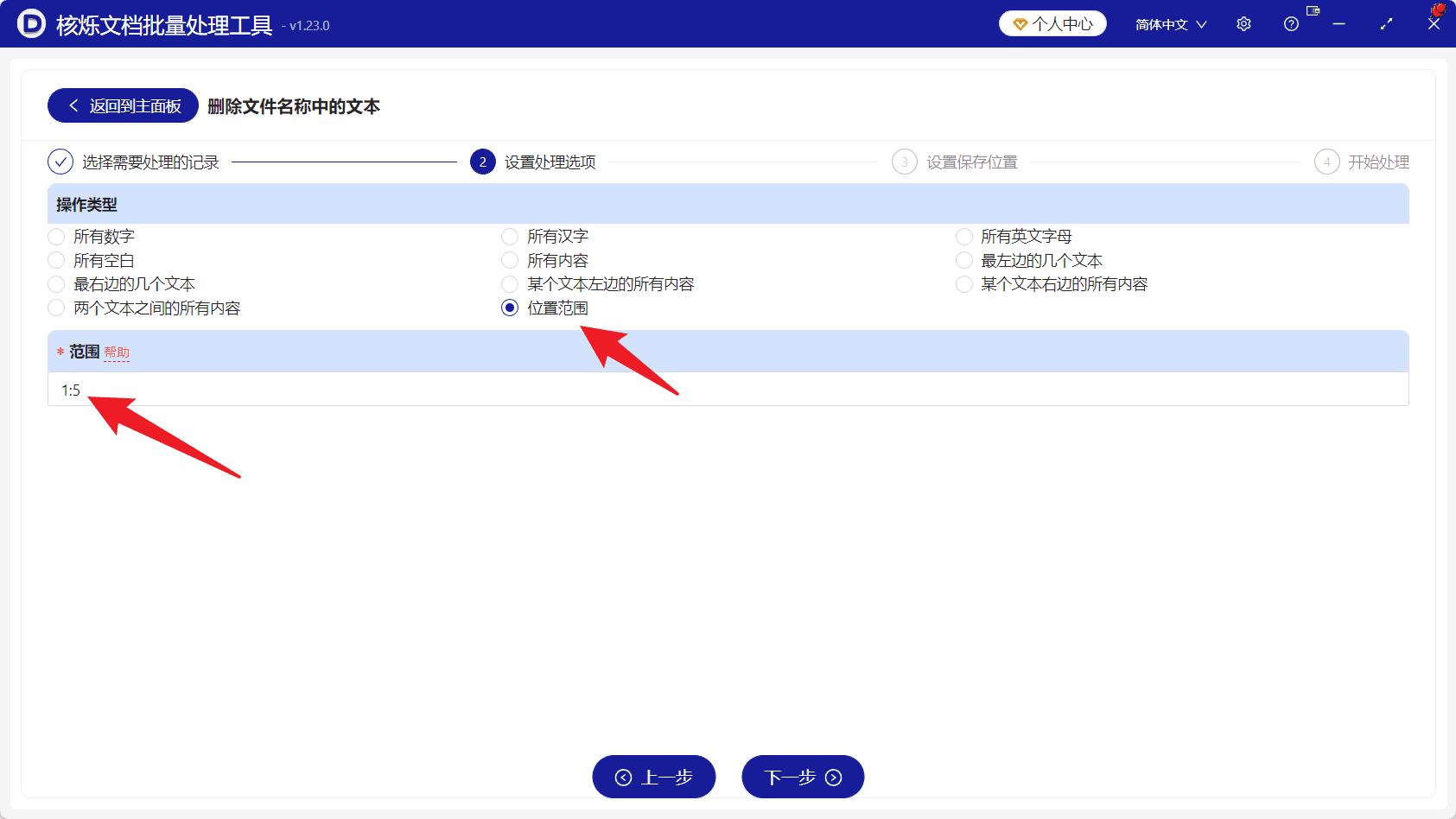1456x819 pixels.
Task: Click the 范围 input field containing 1:5
Action: [x=728, y=390]
